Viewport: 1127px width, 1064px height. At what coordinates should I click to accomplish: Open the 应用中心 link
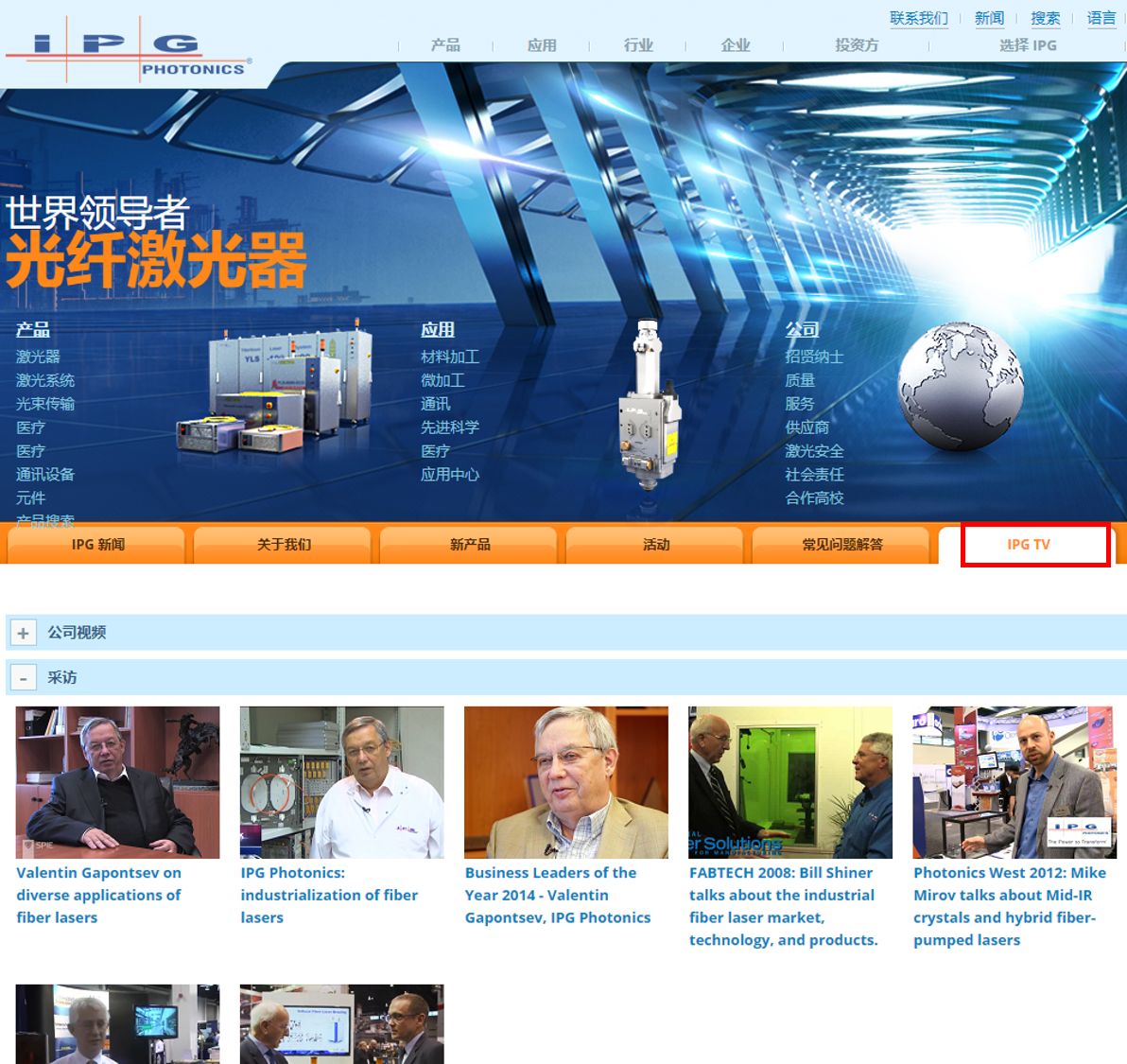coord(450,475)
